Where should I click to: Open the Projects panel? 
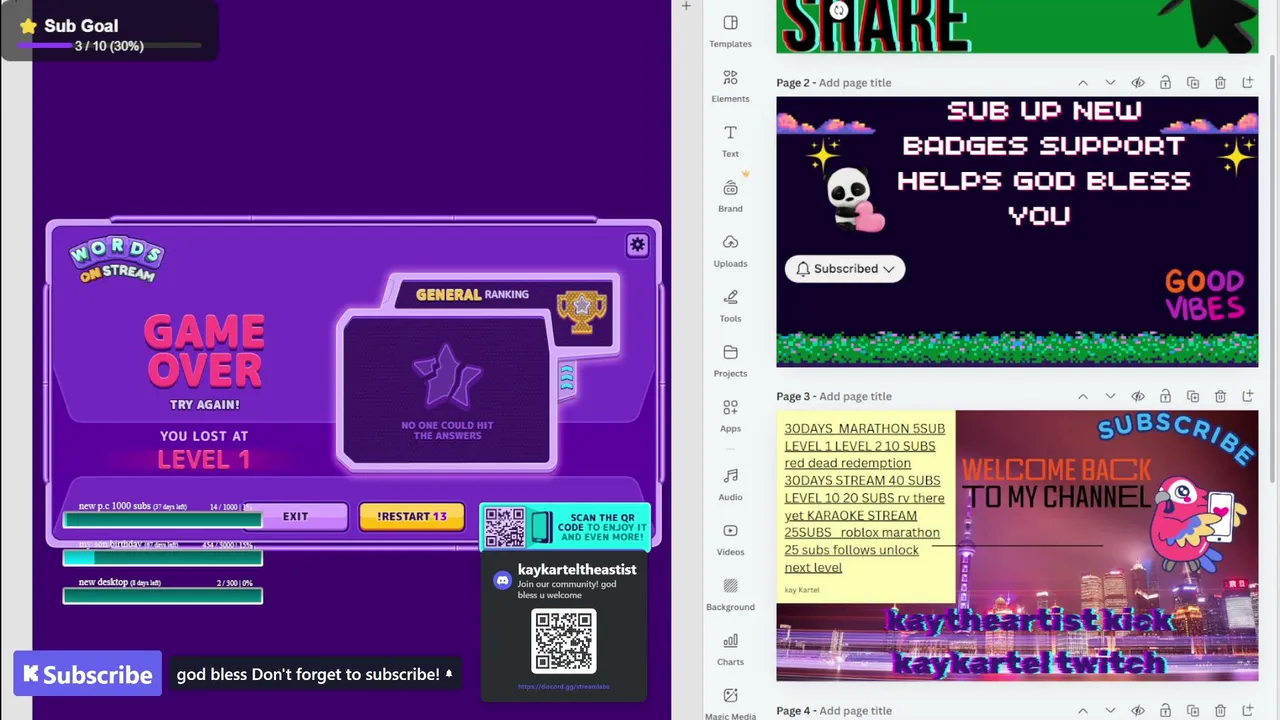tap(730, 361)
